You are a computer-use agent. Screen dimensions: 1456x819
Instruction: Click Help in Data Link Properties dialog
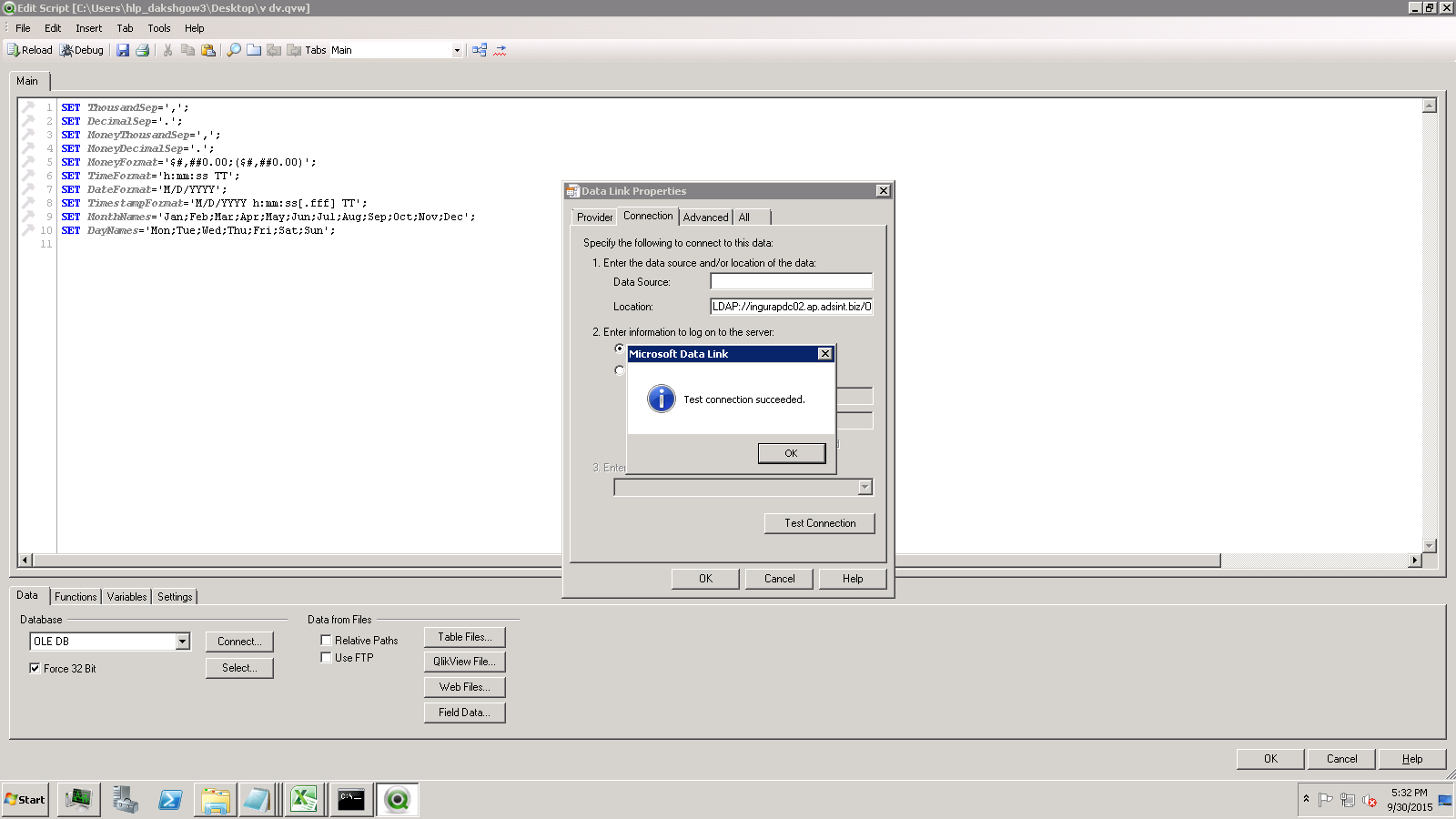click(853, 579)
